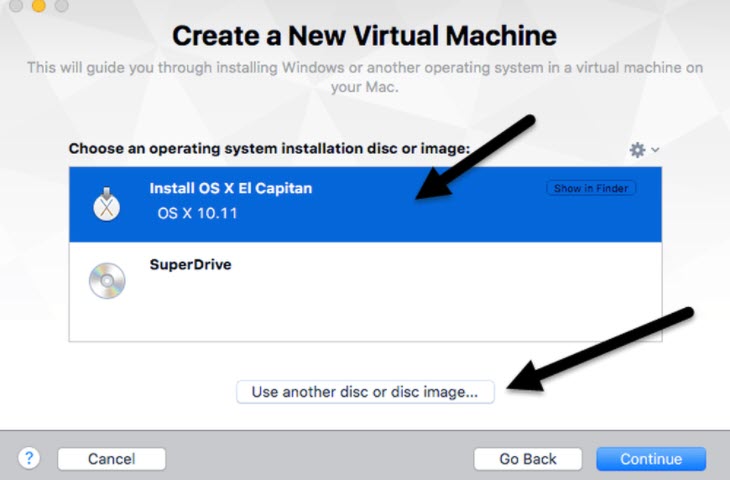Click Show in Finder for El Capitan
The height and width of the screenshot is (480, 730).
pyautogui.click(x=591, y=188)
